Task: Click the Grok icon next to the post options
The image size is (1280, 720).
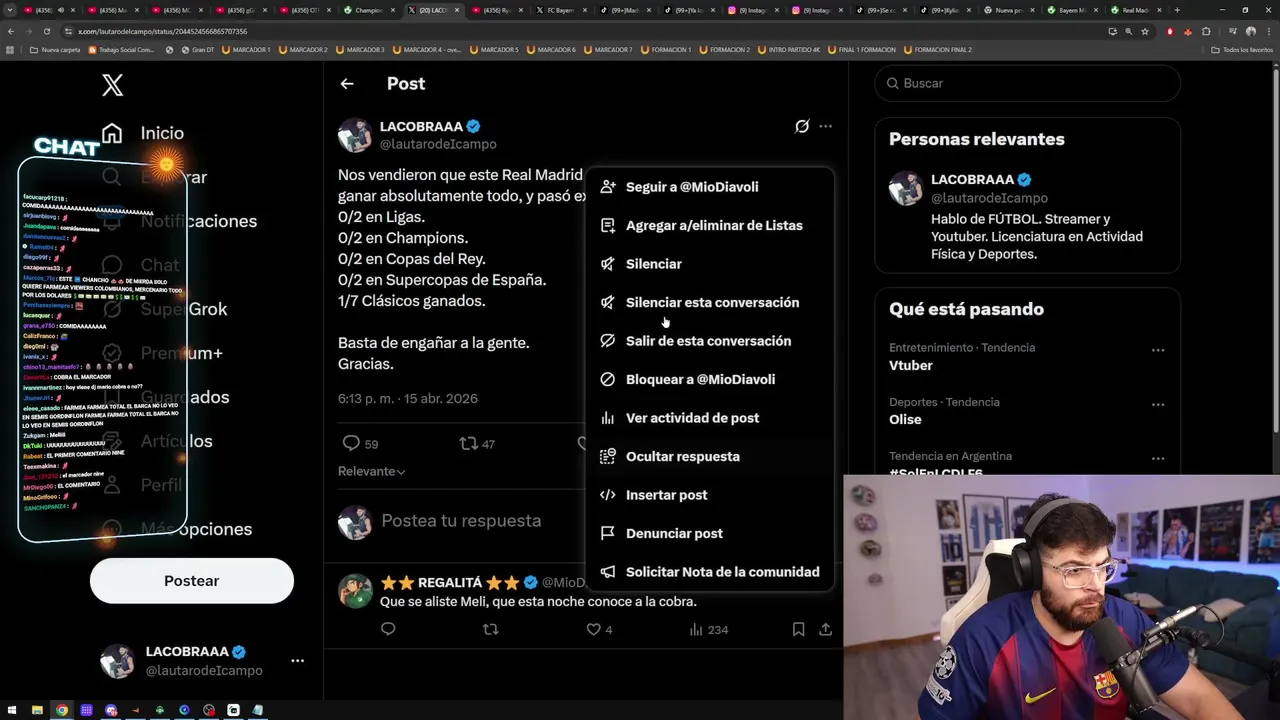Action: point(802,126)
